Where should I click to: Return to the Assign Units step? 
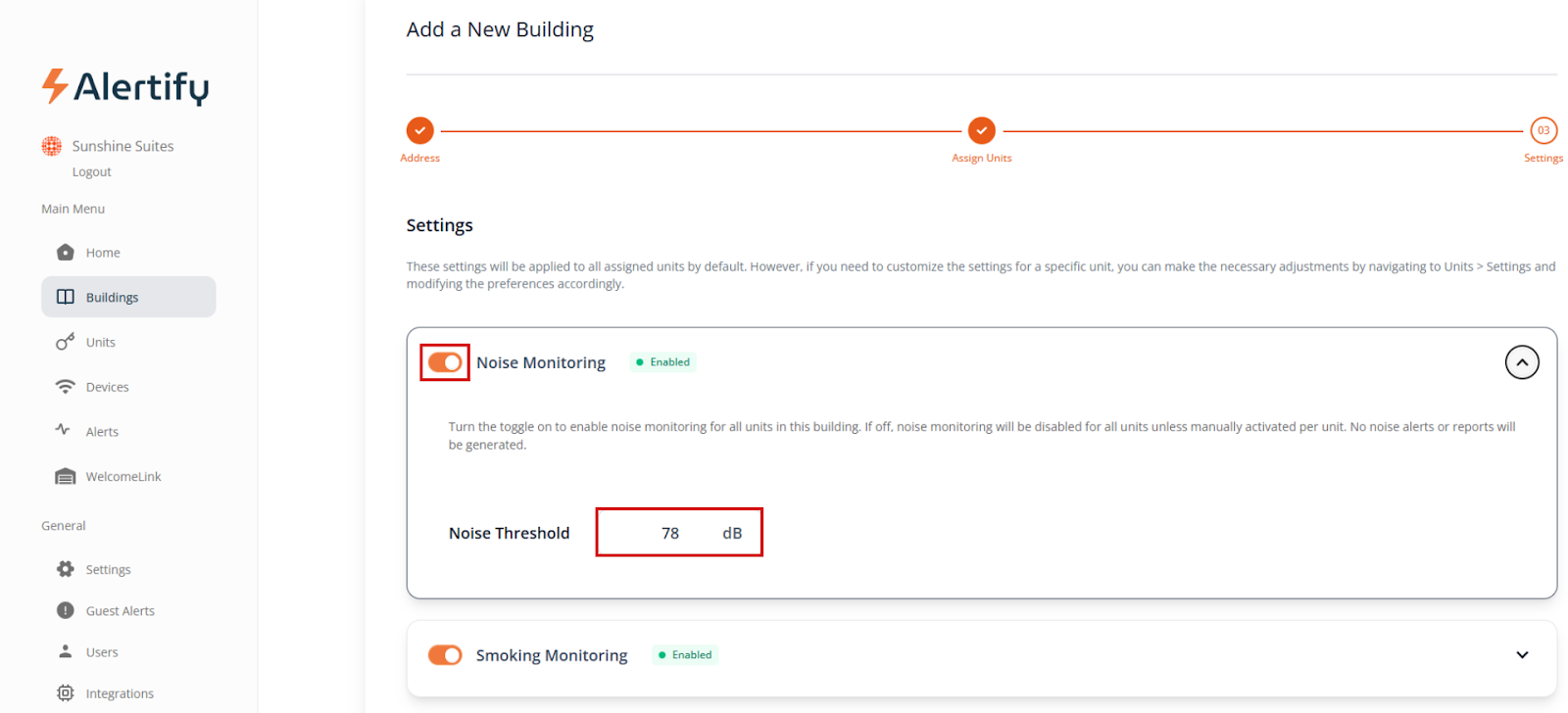(x=981, y=130)
